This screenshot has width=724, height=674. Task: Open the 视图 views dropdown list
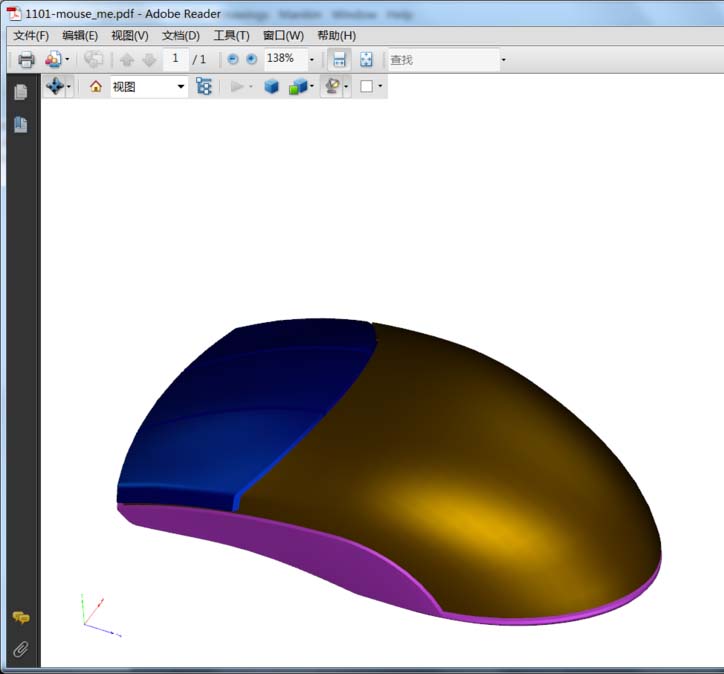point(181,87)
